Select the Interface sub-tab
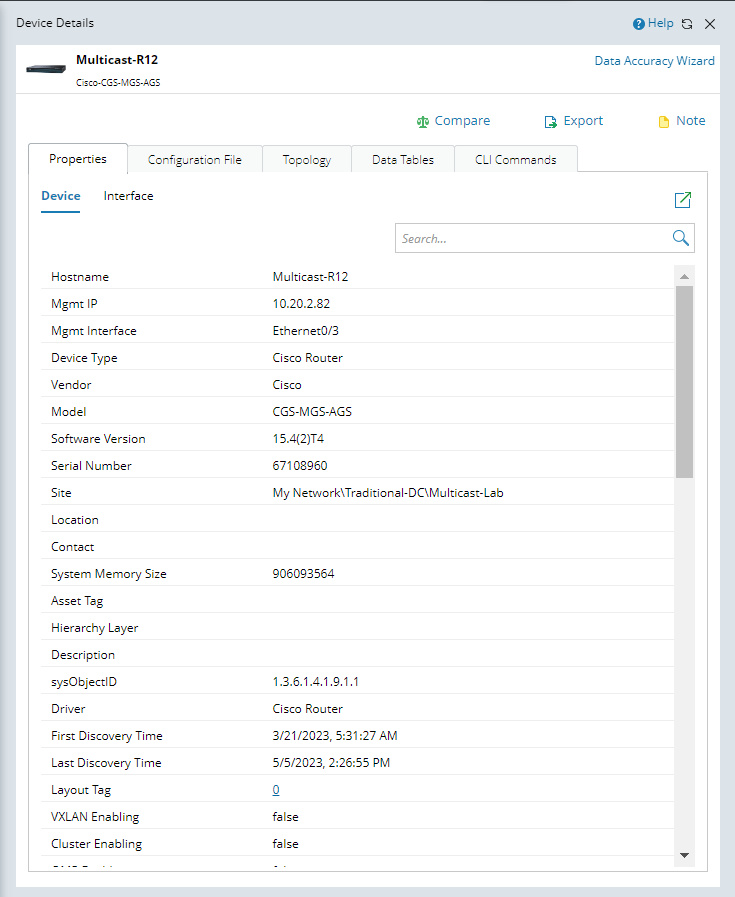 128,196
